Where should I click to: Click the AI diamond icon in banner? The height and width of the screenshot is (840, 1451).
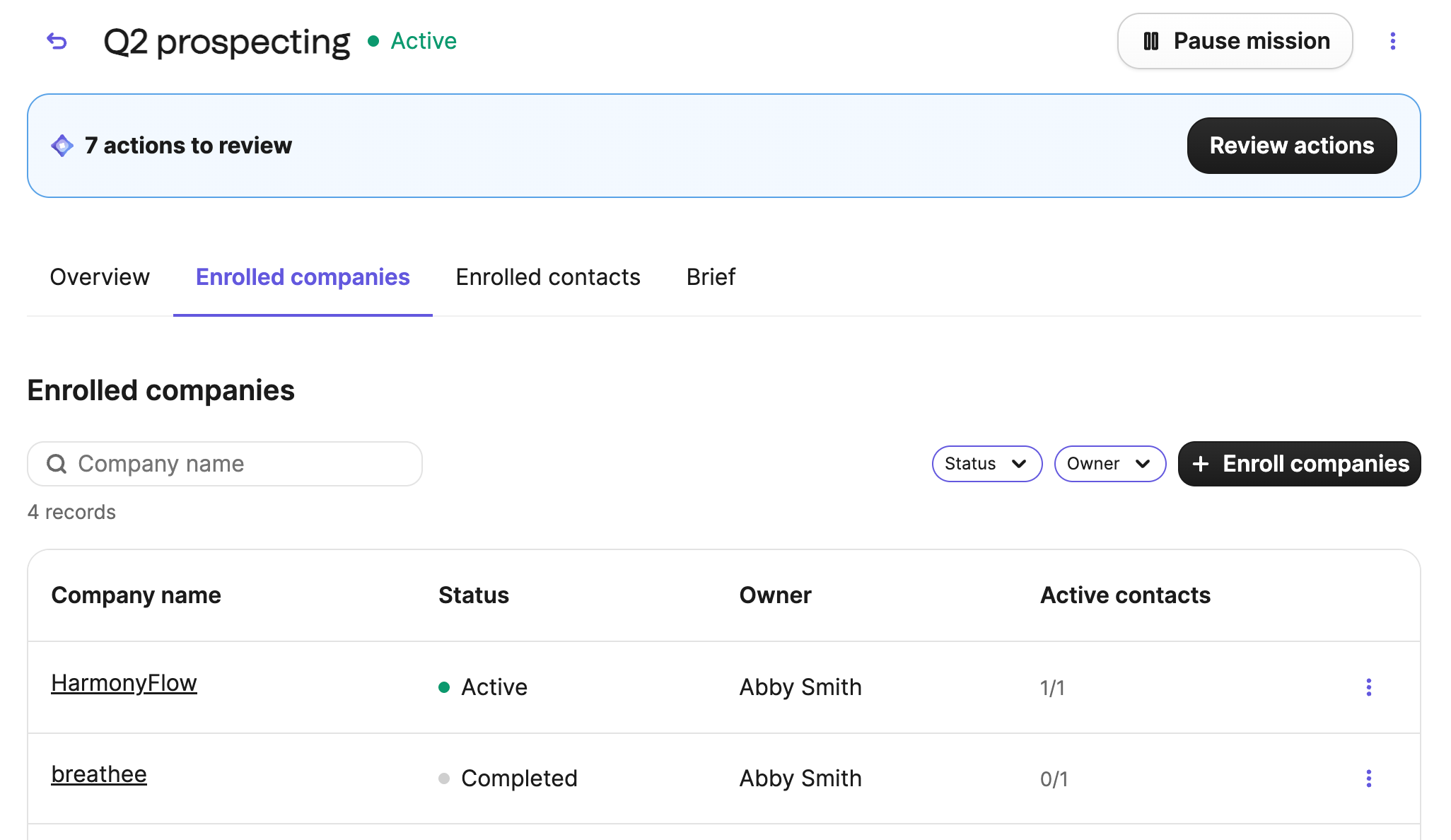pyautogui.click(x=62, y=146)
